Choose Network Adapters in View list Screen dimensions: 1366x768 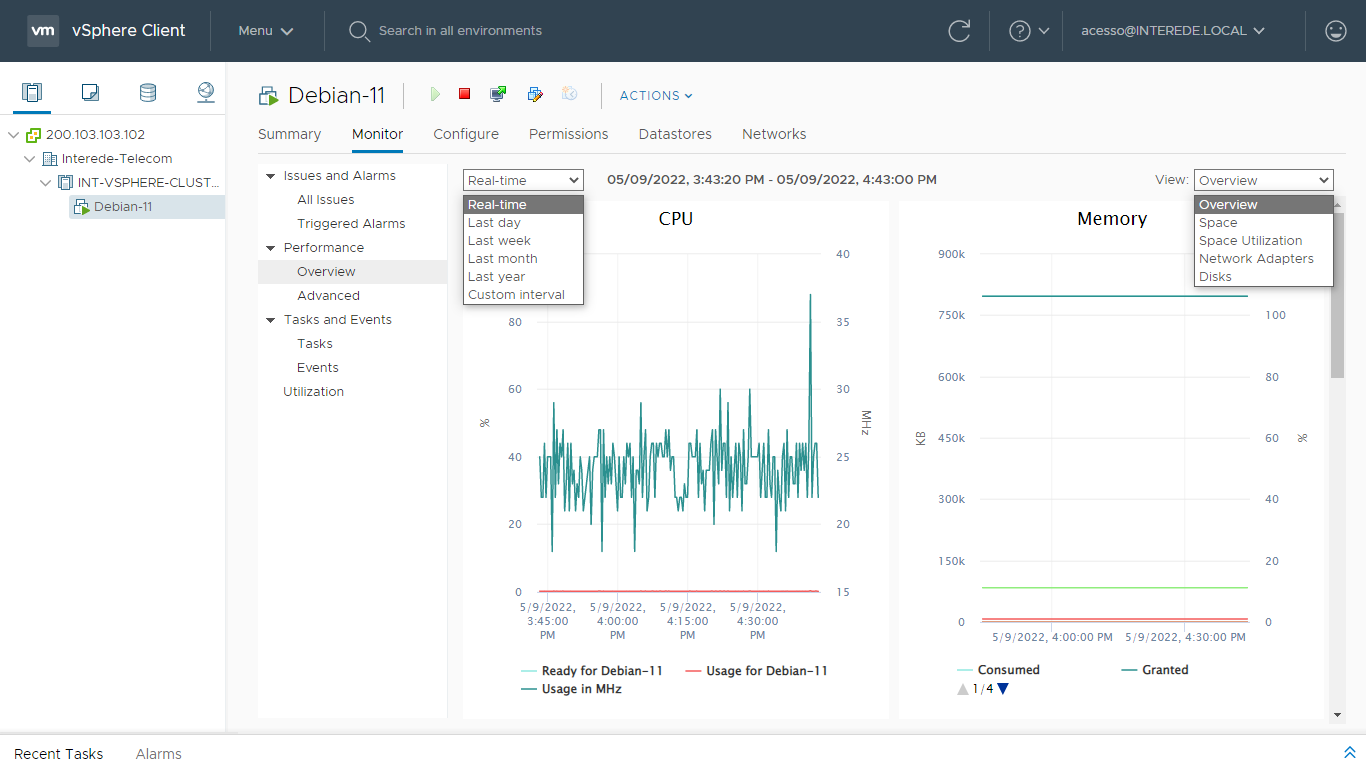tap(1256, 259)
